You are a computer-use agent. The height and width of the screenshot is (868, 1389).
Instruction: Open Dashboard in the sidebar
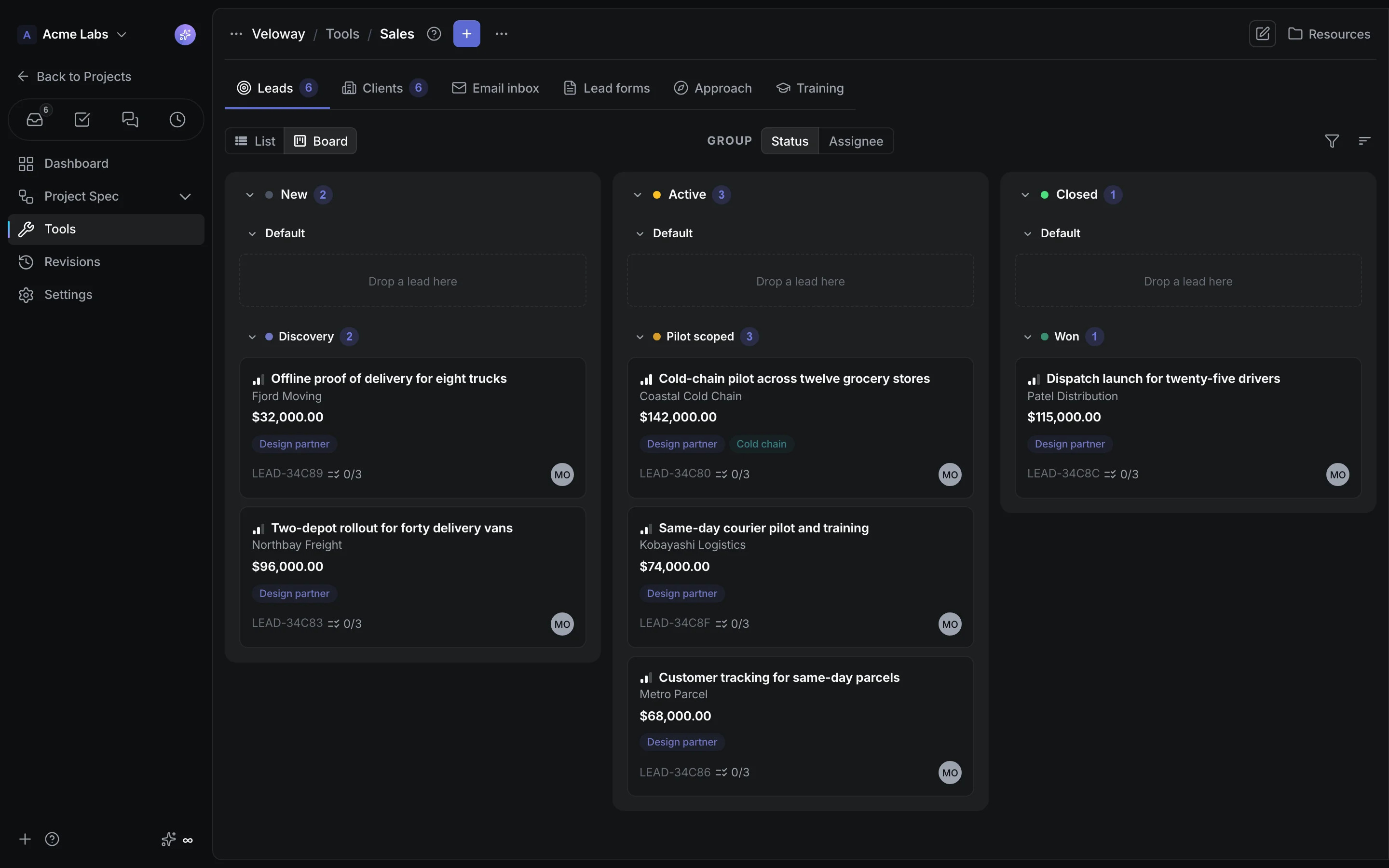point(106,163)
